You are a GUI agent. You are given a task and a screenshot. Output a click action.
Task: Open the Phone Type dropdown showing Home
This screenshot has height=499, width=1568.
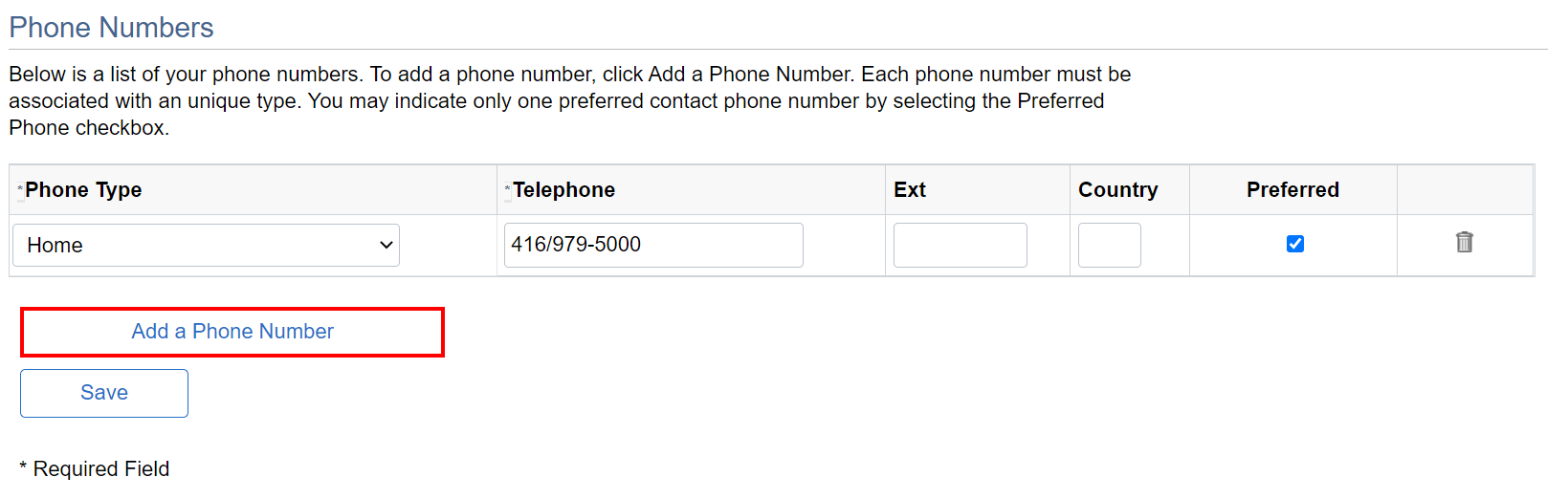click(x=206, y=246)
